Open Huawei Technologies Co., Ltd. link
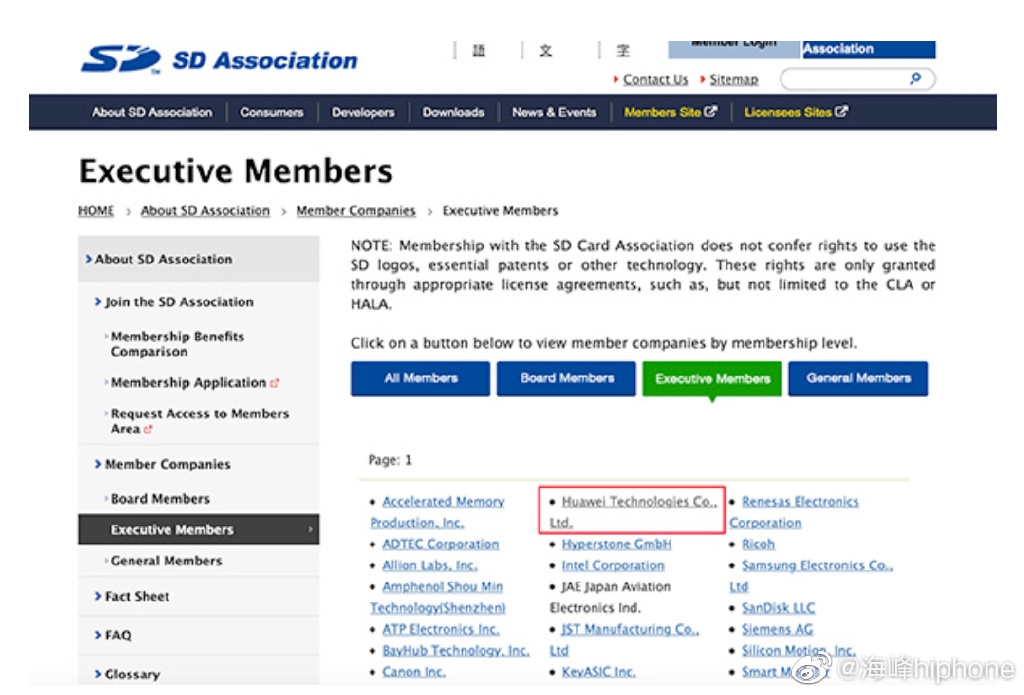 [632, 511]
